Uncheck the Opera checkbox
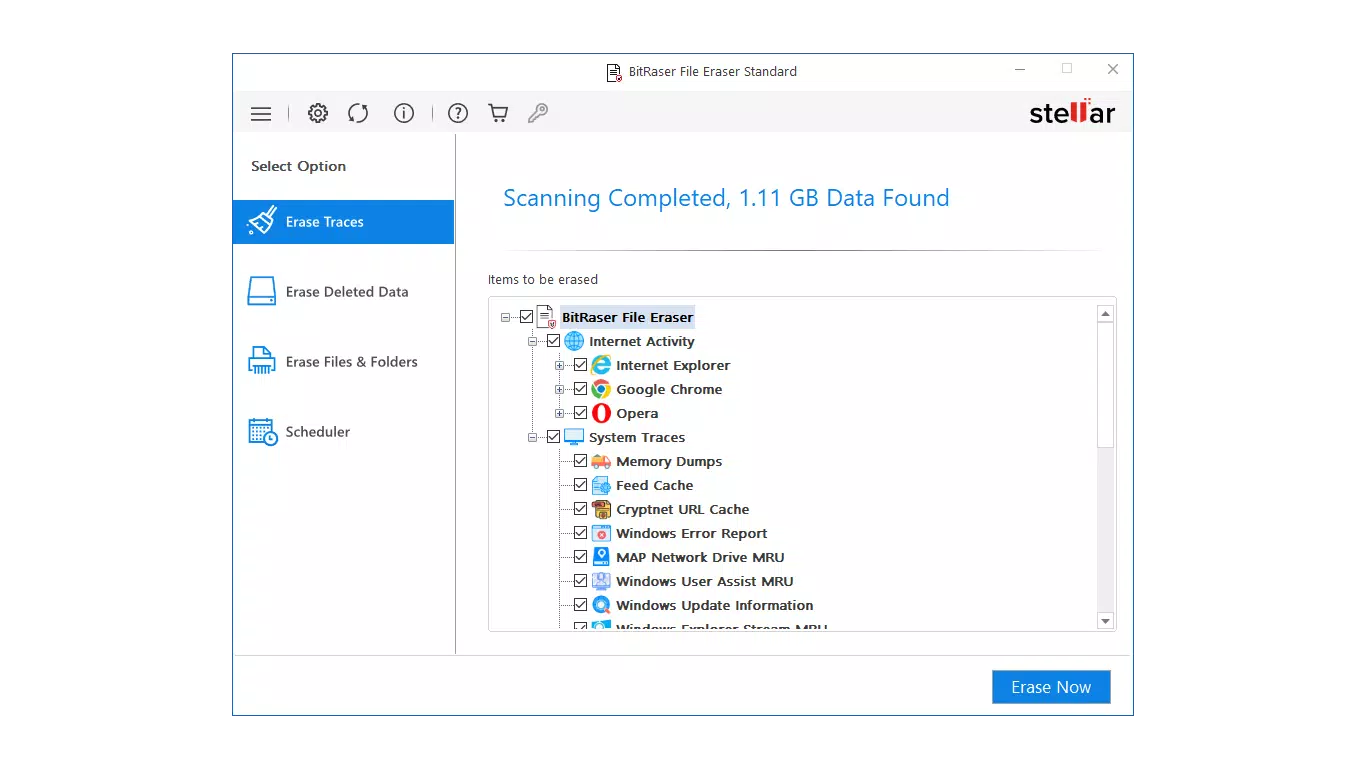Image resolution: width=1366 pixels, height=768 pixels. [x=581, y=413]
